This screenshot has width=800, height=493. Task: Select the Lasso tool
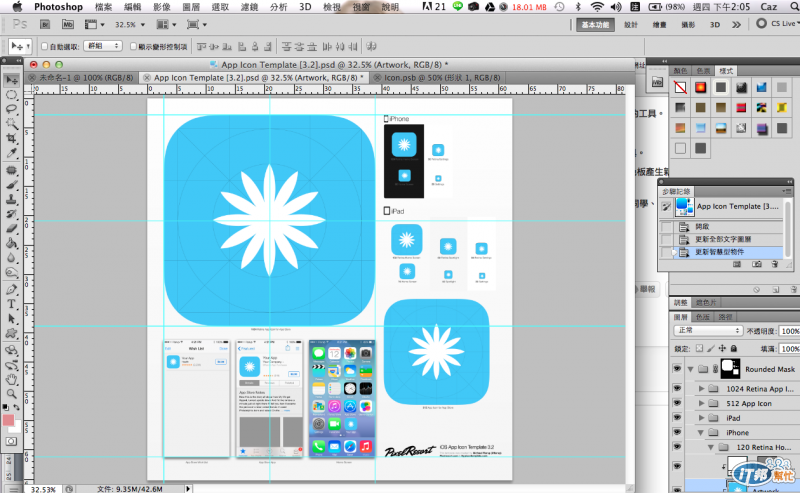tap(11, 109)
